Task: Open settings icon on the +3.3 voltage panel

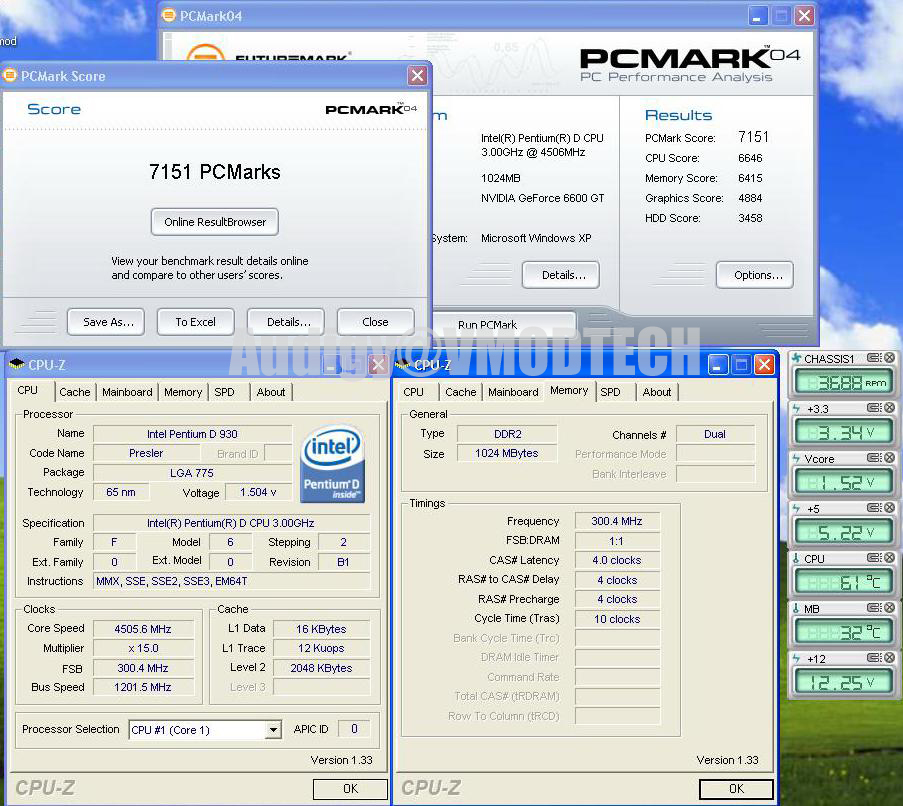Action: click(x=874, y=408)
